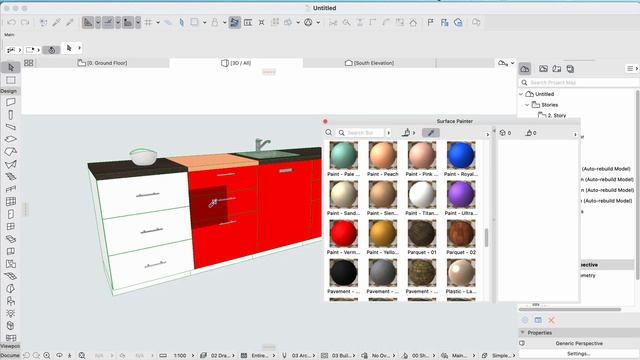This screenshot has width=640, height=360.
Task: Select the Shell tool
Action: click(x=11, y=164)
